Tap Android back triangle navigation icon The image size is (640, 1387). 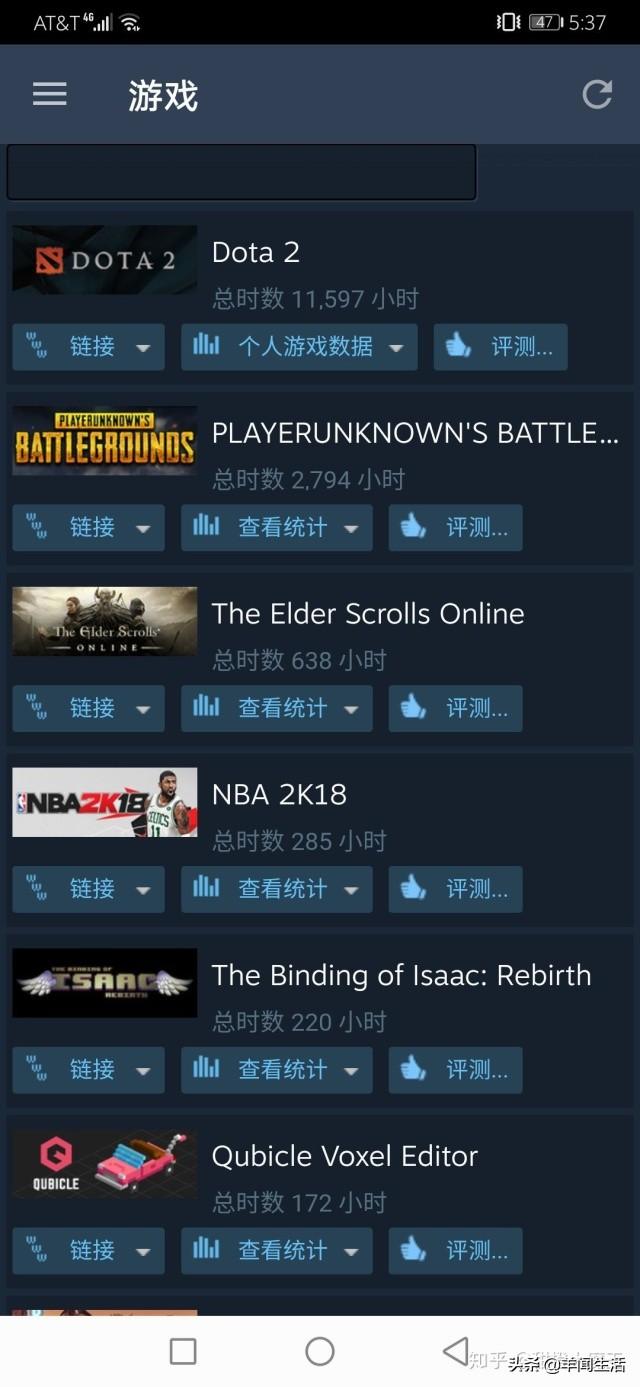[455, 1351]
